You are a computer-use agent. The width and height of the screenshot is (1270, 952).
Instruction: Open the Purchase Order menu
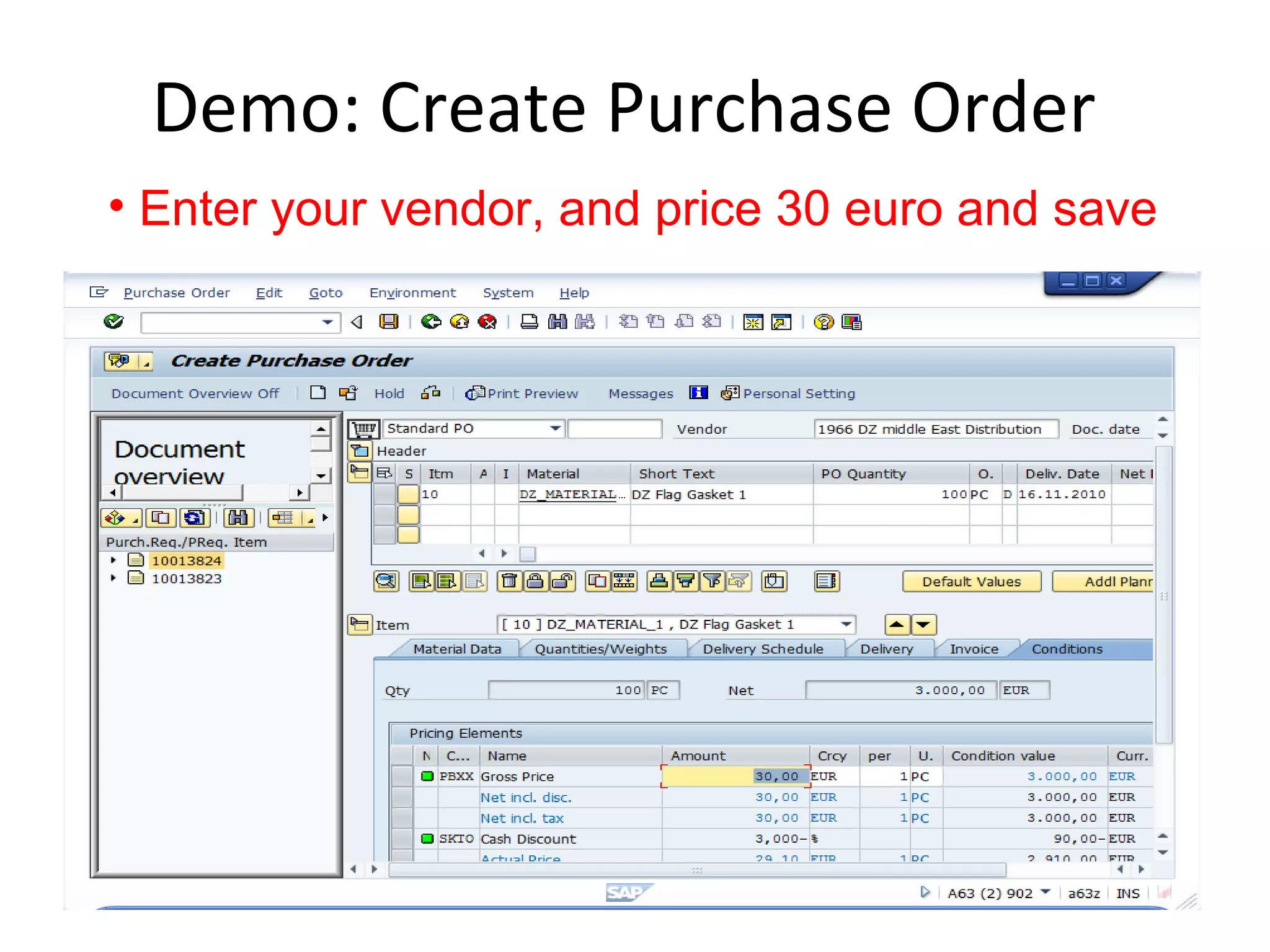point(177,293)
